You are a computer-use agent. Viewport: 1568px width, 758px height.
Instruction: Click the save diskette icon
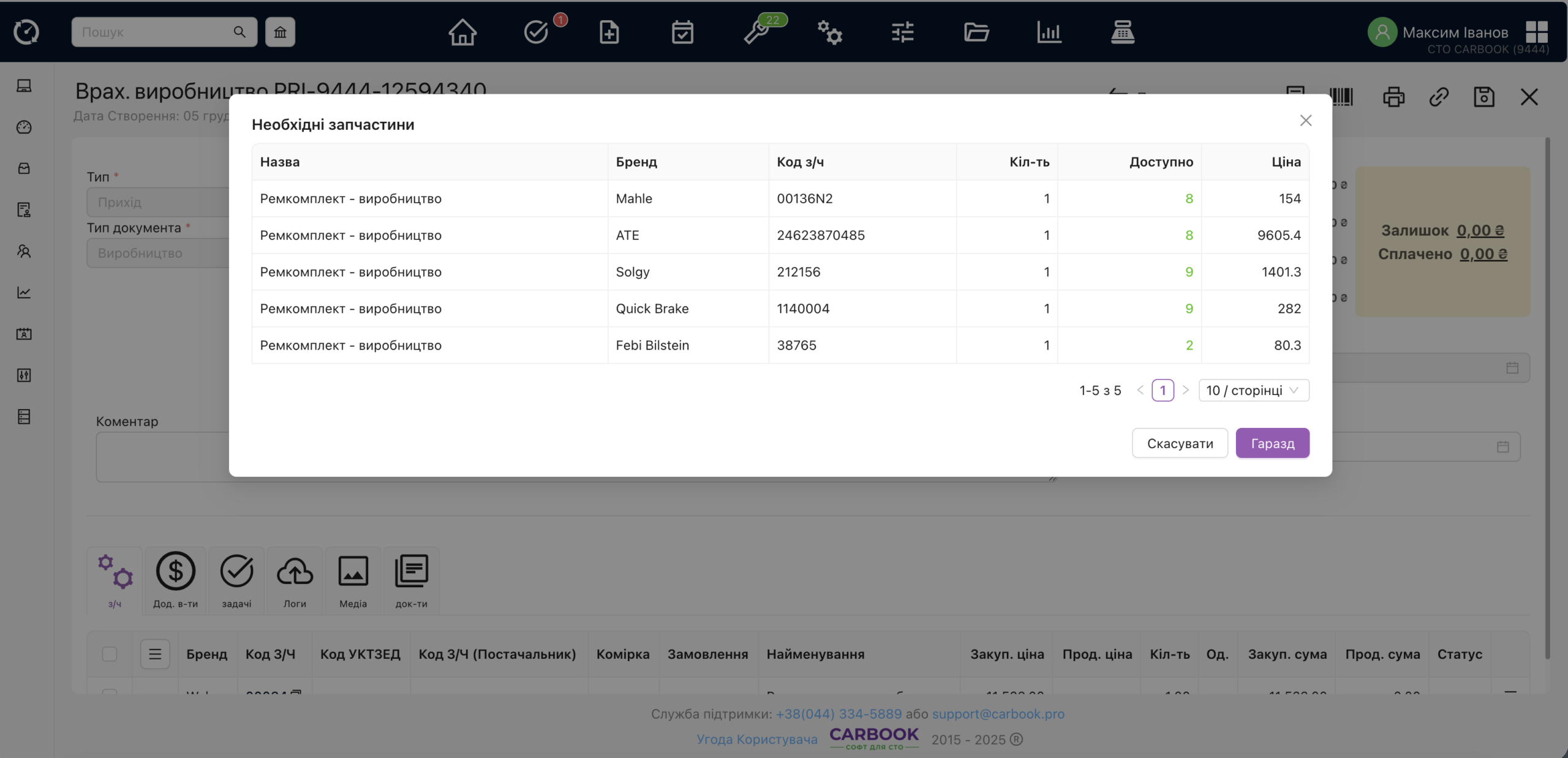(1483, 97)
